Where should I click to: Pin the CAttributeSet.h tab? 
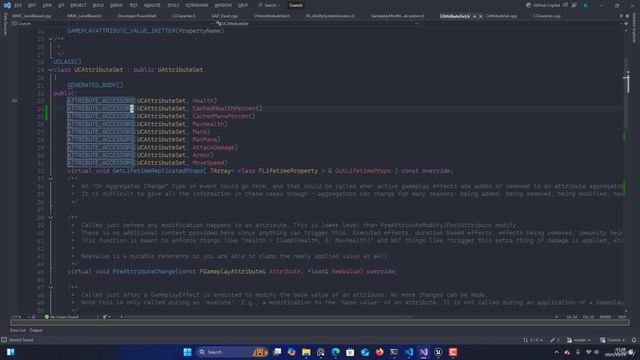474,16
